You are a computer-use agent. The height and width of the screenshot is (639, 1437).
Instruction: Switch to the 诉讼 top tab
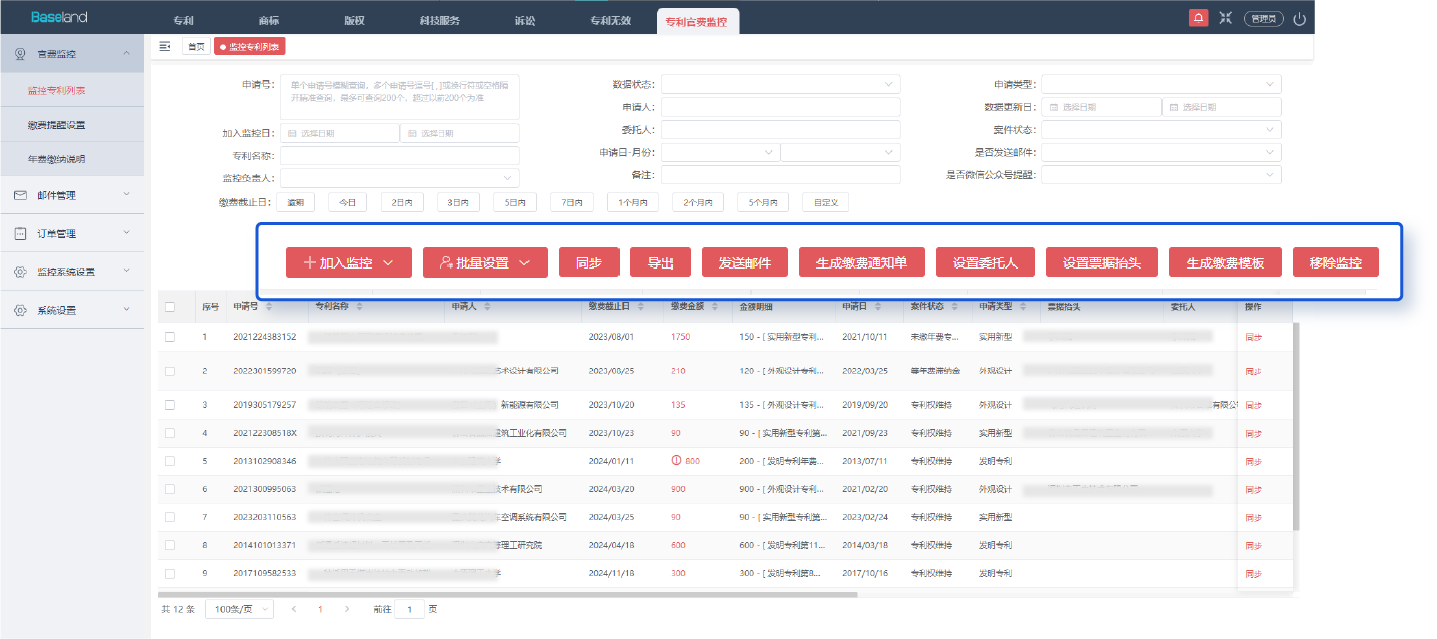(x=525, y=20)
